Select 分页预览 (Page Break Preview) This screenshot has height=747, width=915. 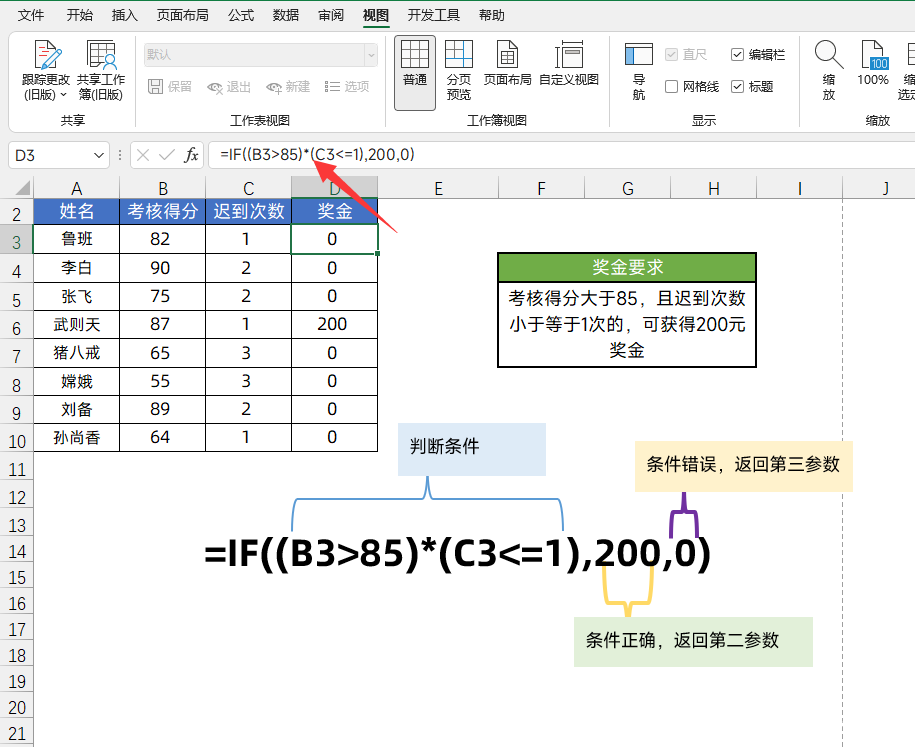[x=459, y=72]
